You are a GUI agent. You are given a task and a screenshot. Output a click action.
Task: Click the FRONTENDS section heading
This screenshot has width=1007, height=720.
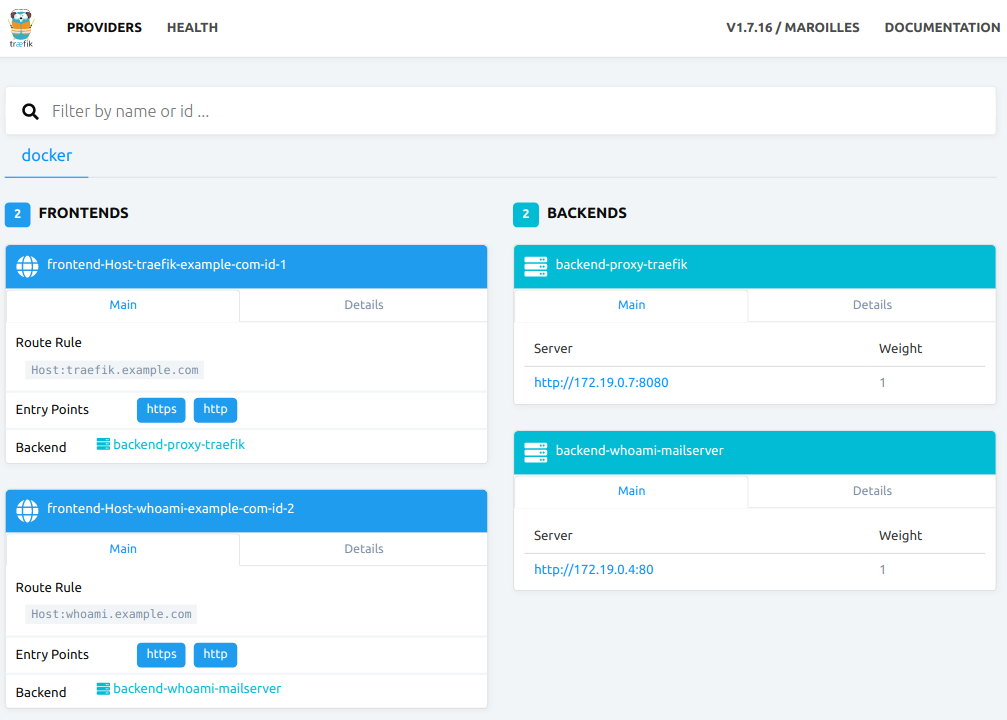(83, 213)
